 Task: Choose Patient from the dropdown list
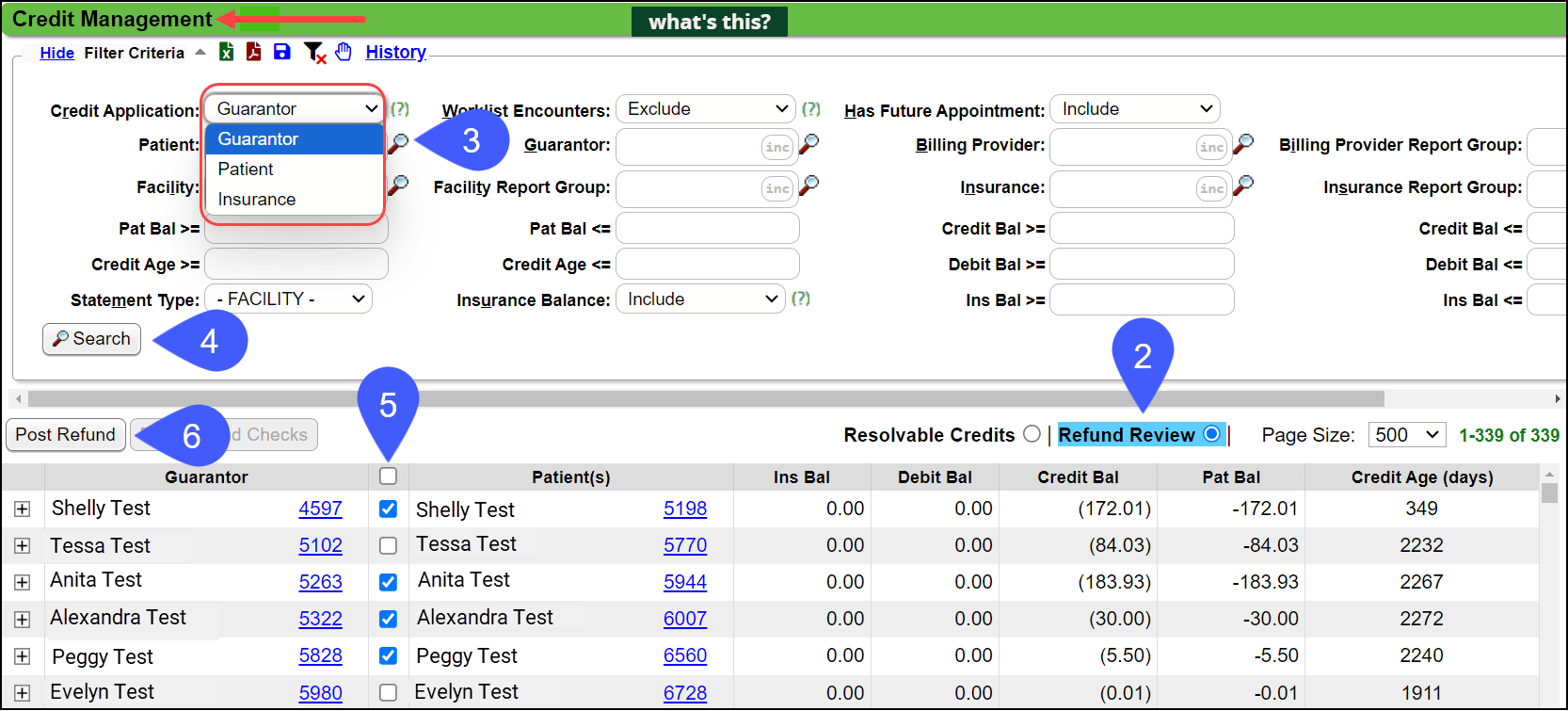click(294, 169)
